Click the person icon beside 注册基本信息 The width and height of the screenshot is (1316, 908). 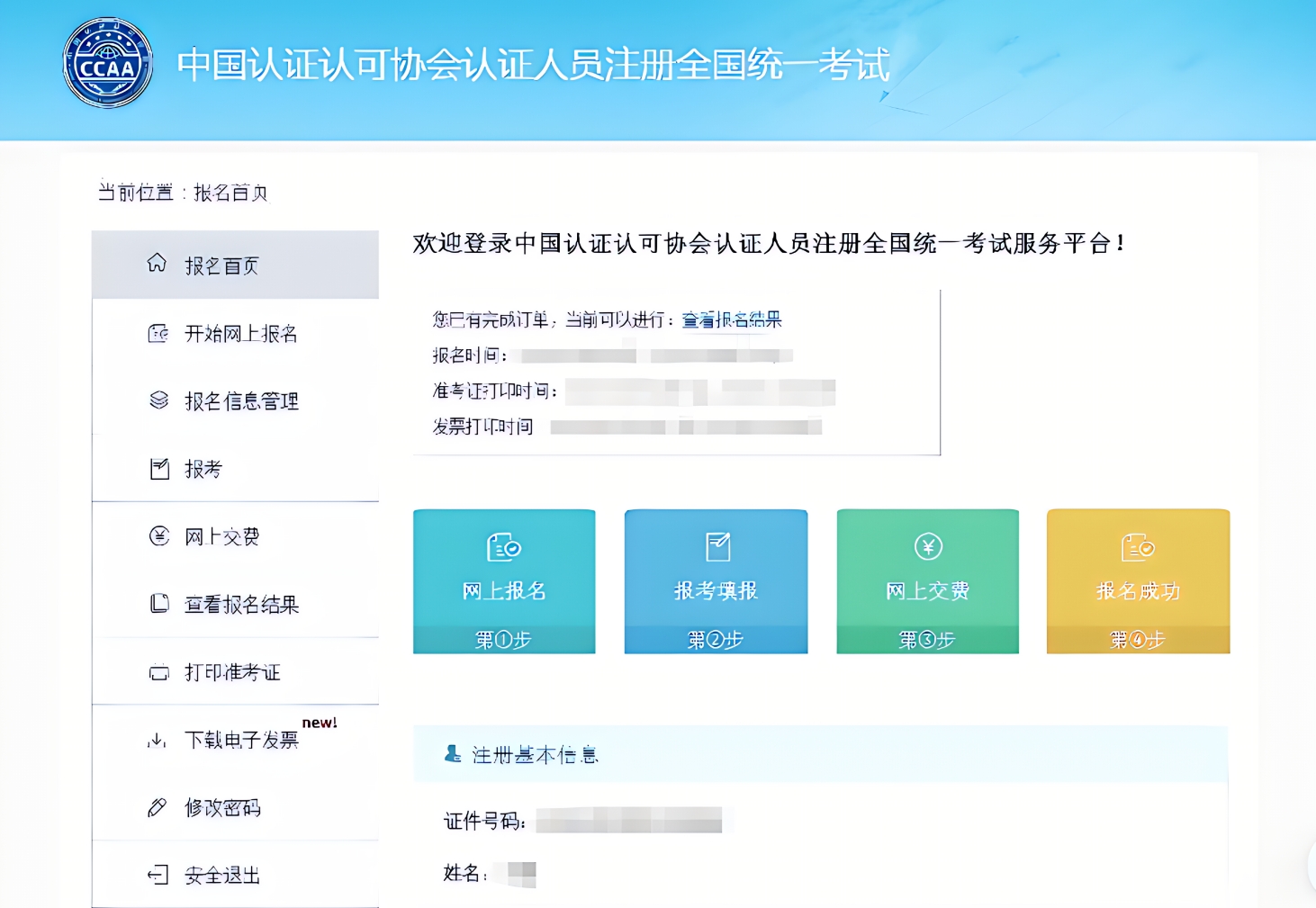coord(453,754)
